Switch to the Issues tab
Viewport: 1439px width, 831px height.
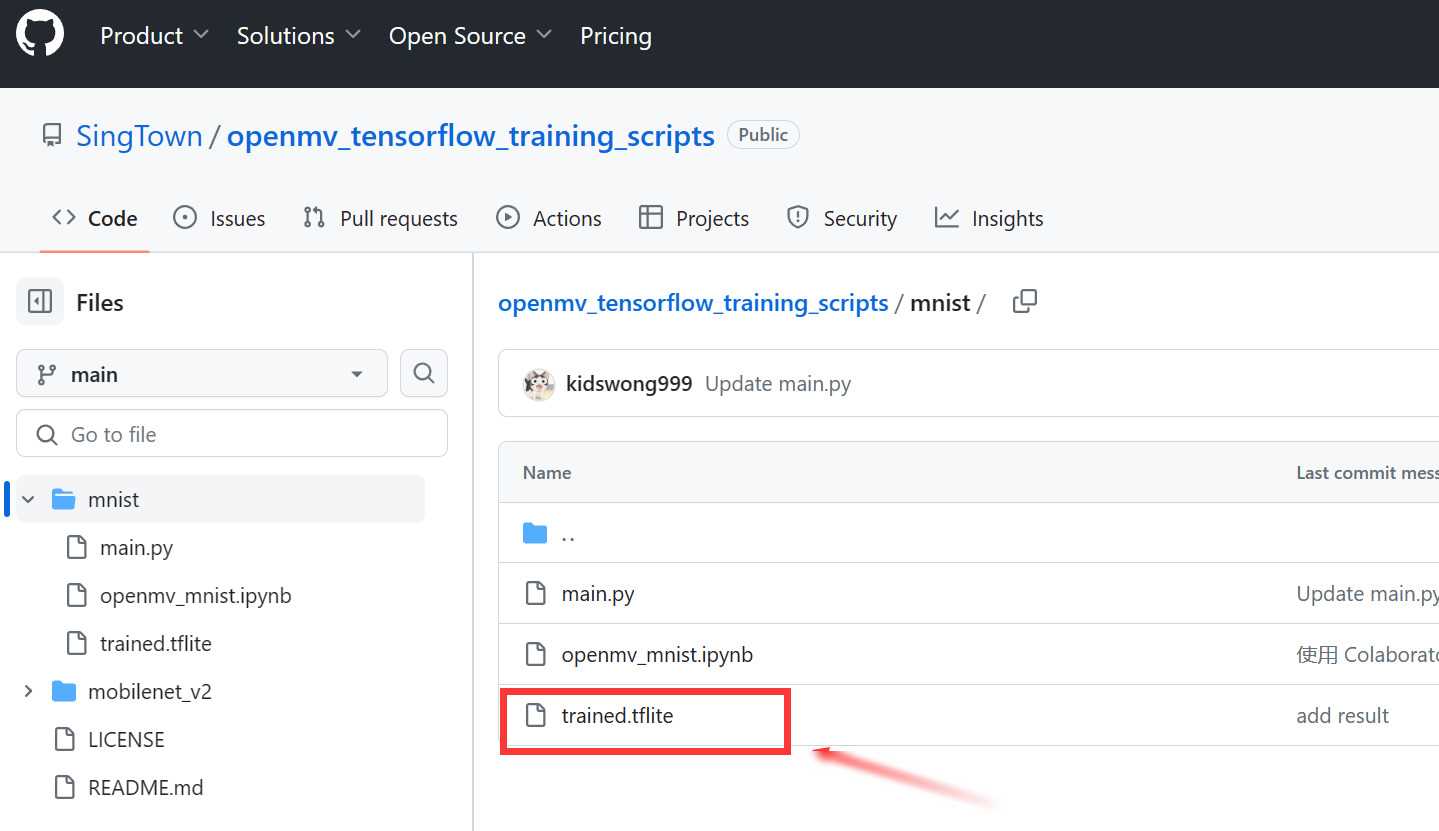[x=219, y=218]
